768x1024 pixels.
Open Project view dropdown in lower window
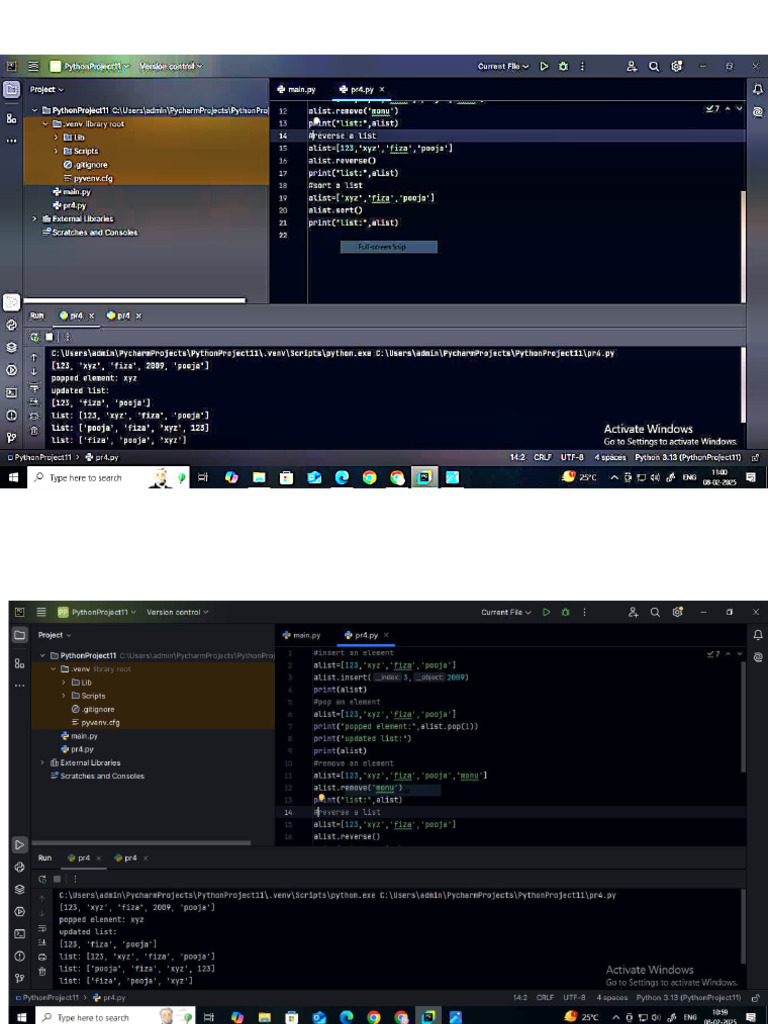(55, 635)
